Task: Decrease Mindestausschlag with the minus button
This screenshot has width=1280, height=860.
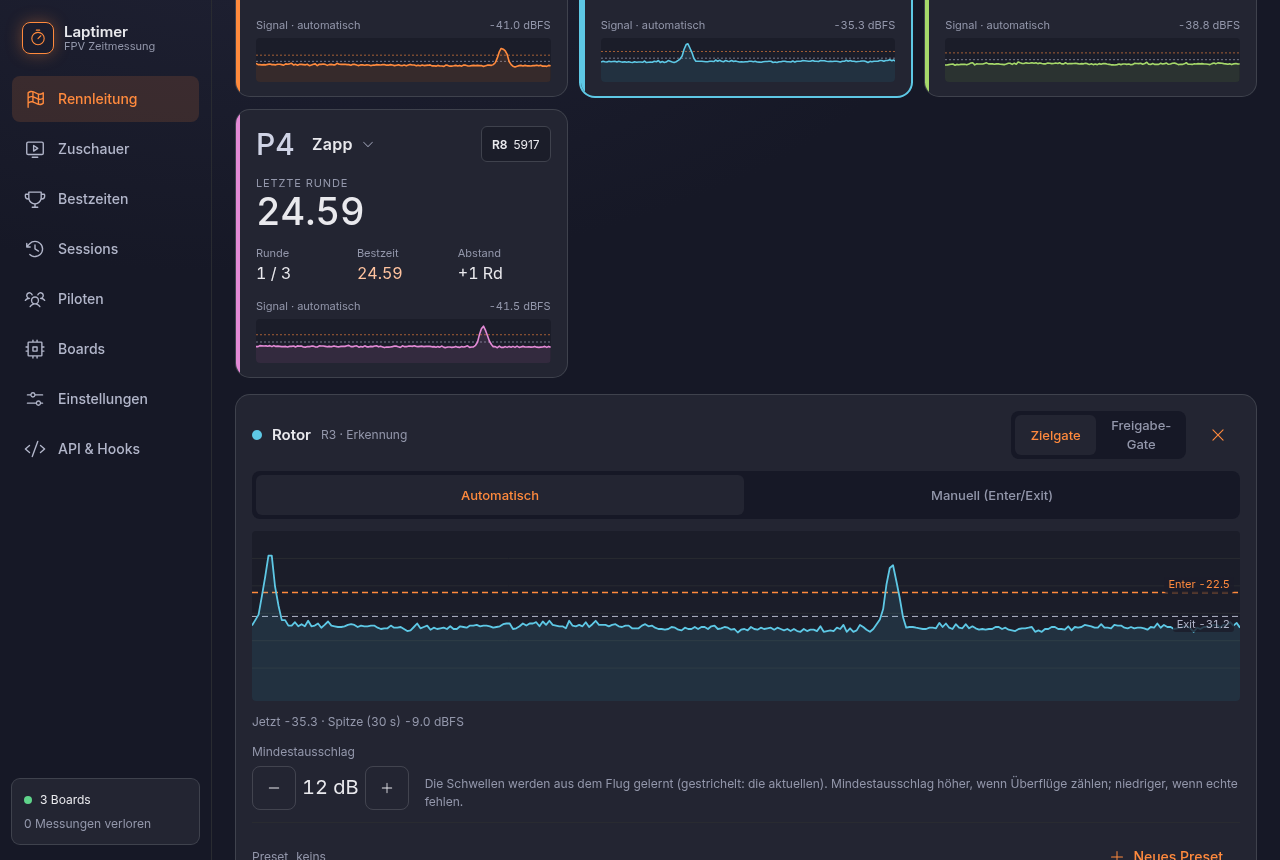Action: (x=274, y=788)
